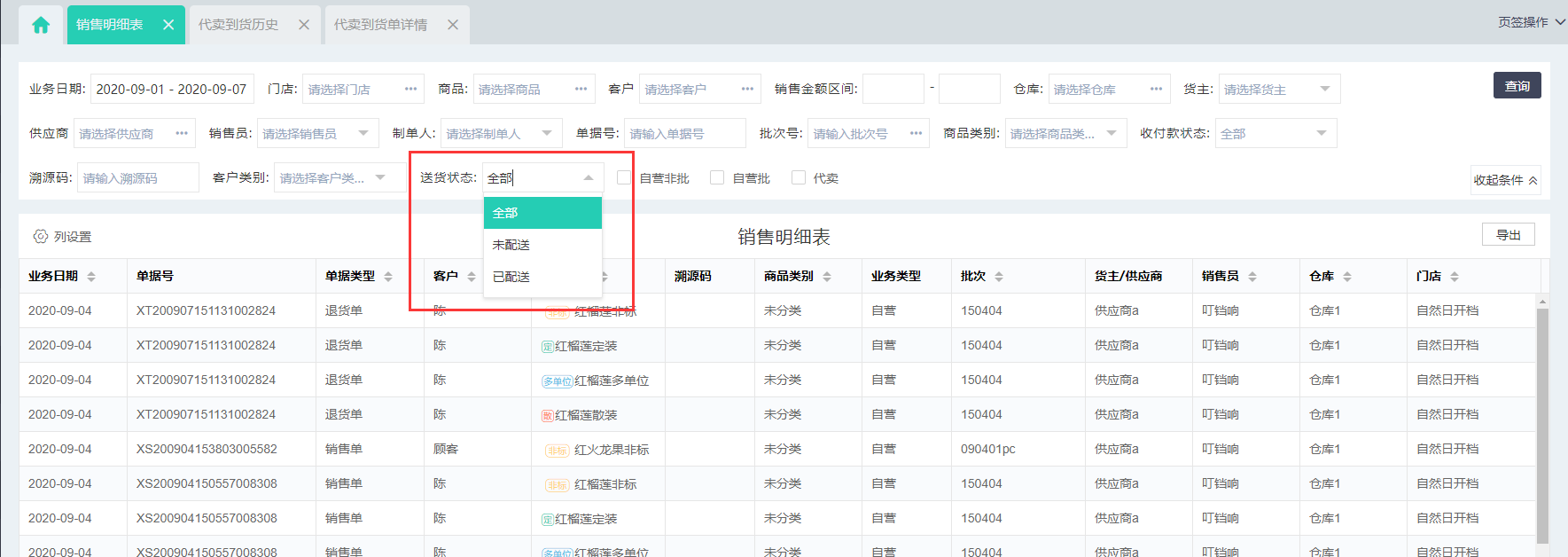This screenshot has height=557, width=1568.
Task: Click the minimum 销售金额区间 field
Action: click(893, 89)
